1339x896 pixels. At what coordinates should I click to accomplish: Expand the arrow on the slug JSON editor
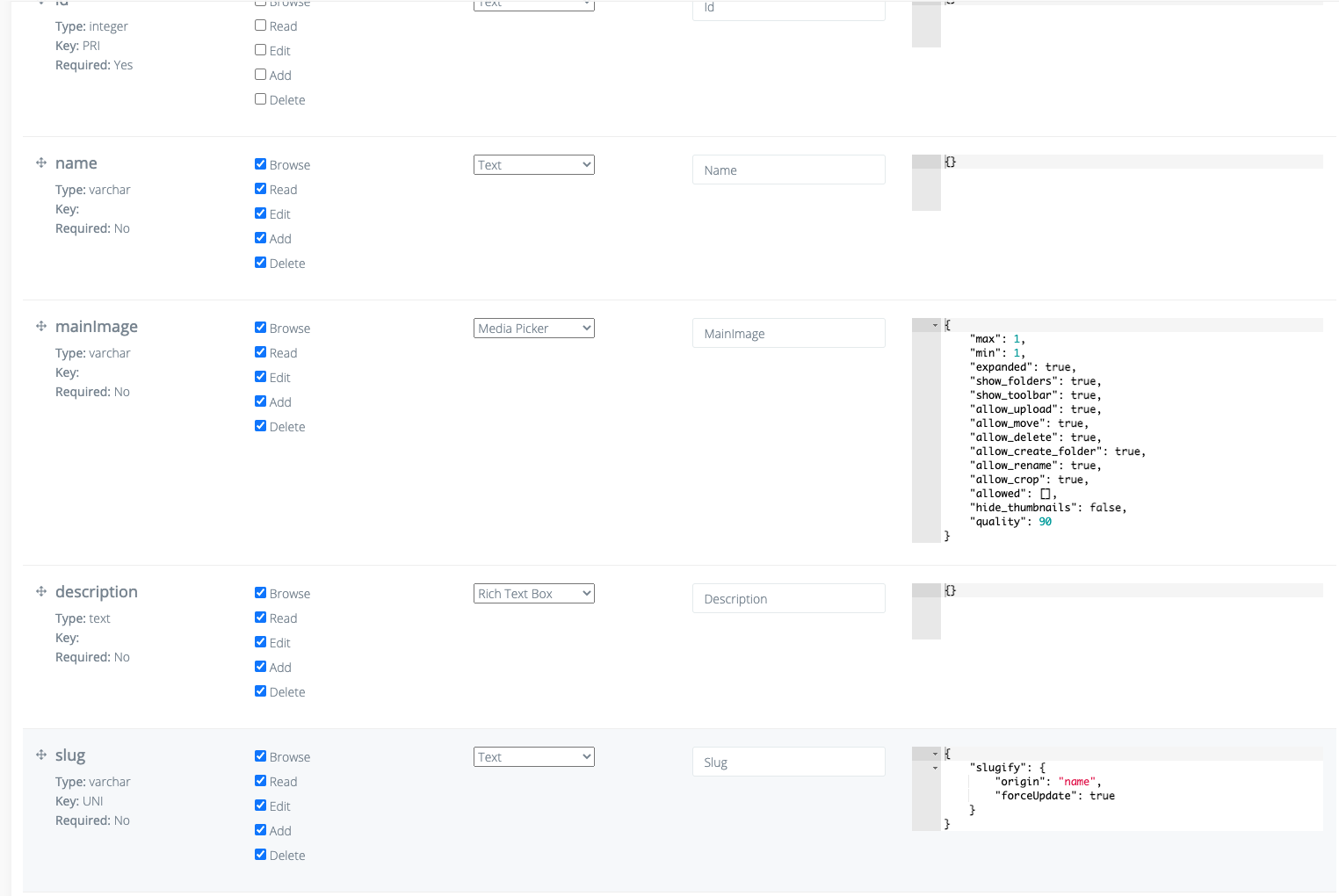933,754
